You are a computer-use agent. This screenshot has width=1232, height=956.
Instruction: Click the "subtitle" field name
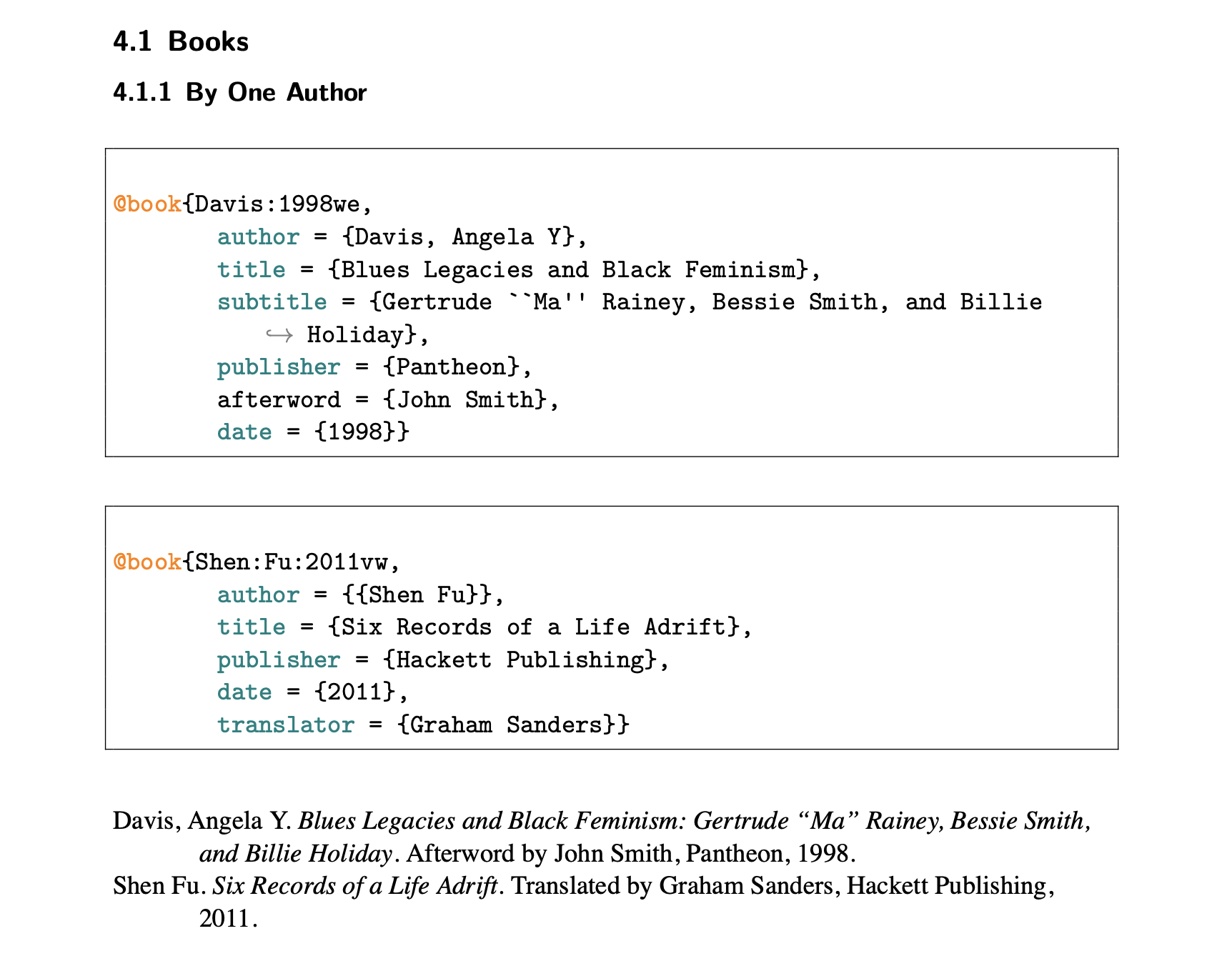coord(272,302)
